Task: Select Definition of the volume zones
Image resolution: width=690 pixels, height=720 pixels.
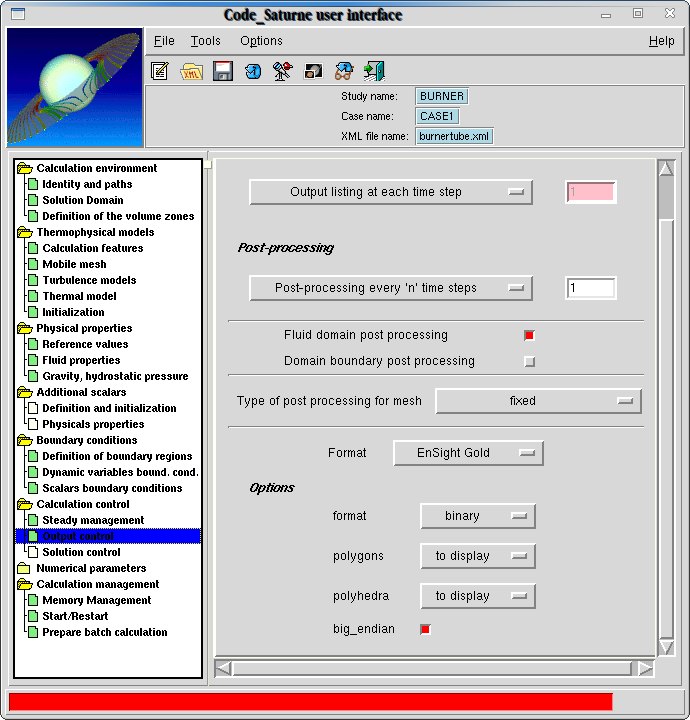Action: click(118, 216)
